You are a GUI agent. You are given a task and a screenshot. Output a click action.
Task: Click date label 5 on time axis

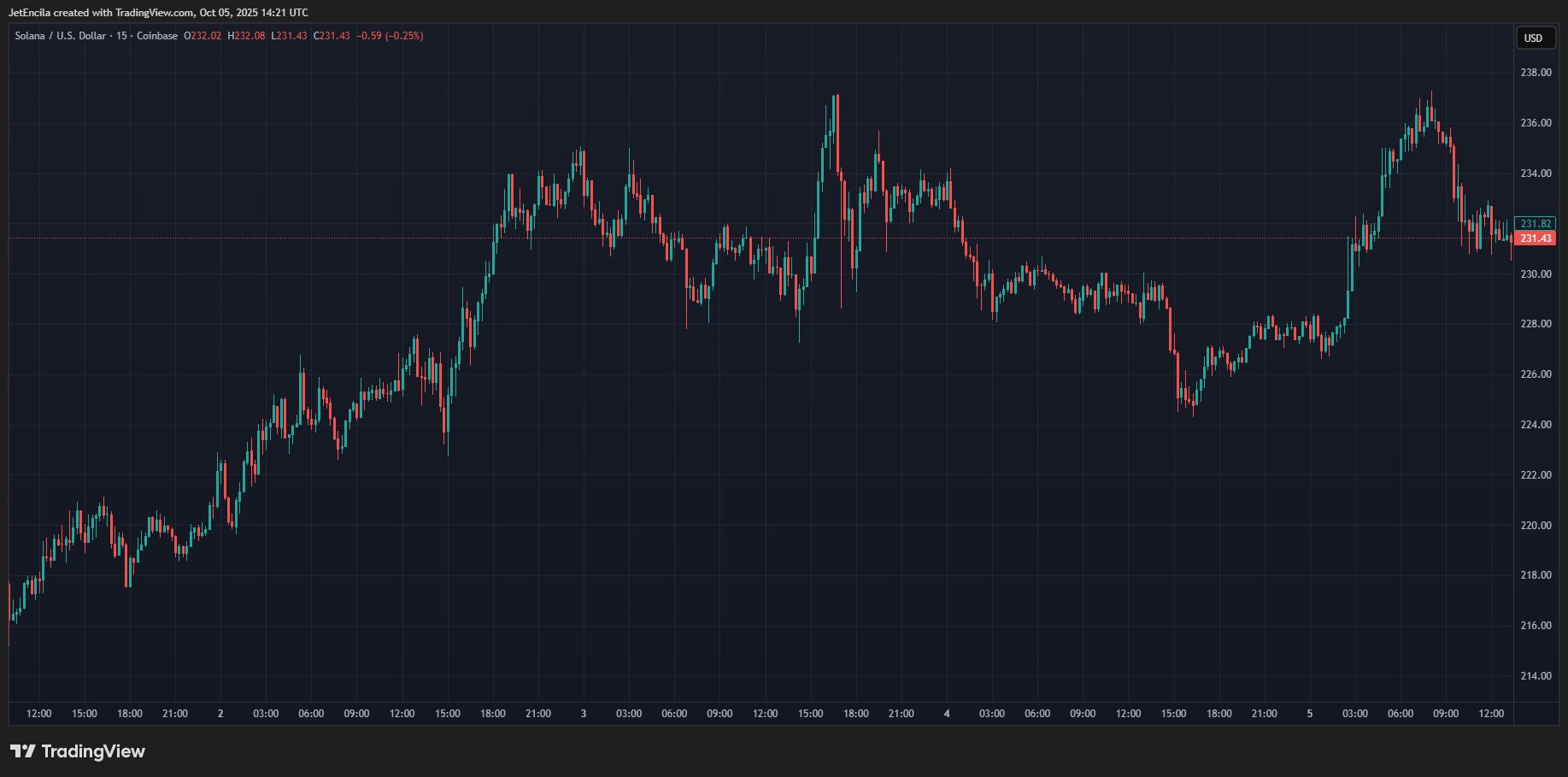(x=1310, y=714)
